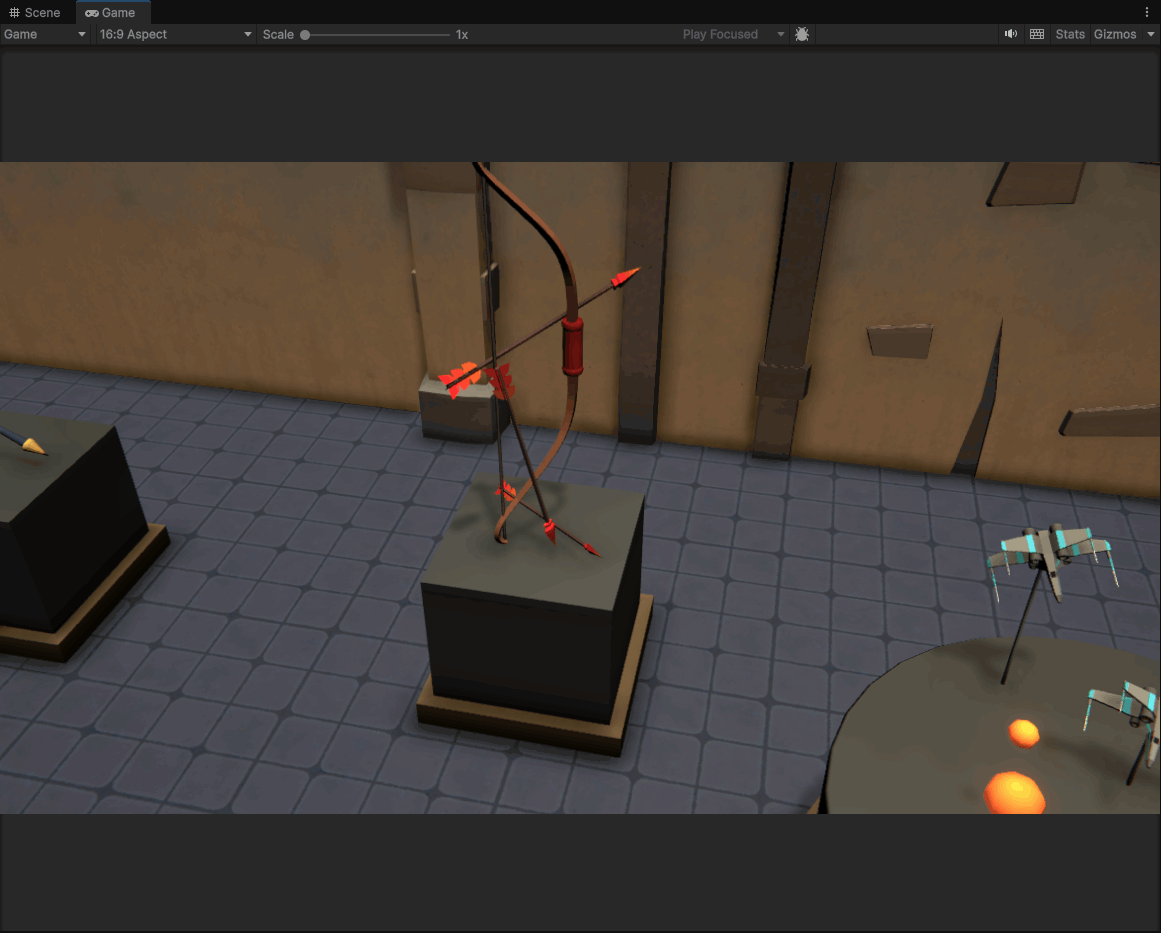Open the three-dot panel options menu

tap(1147, 12)
